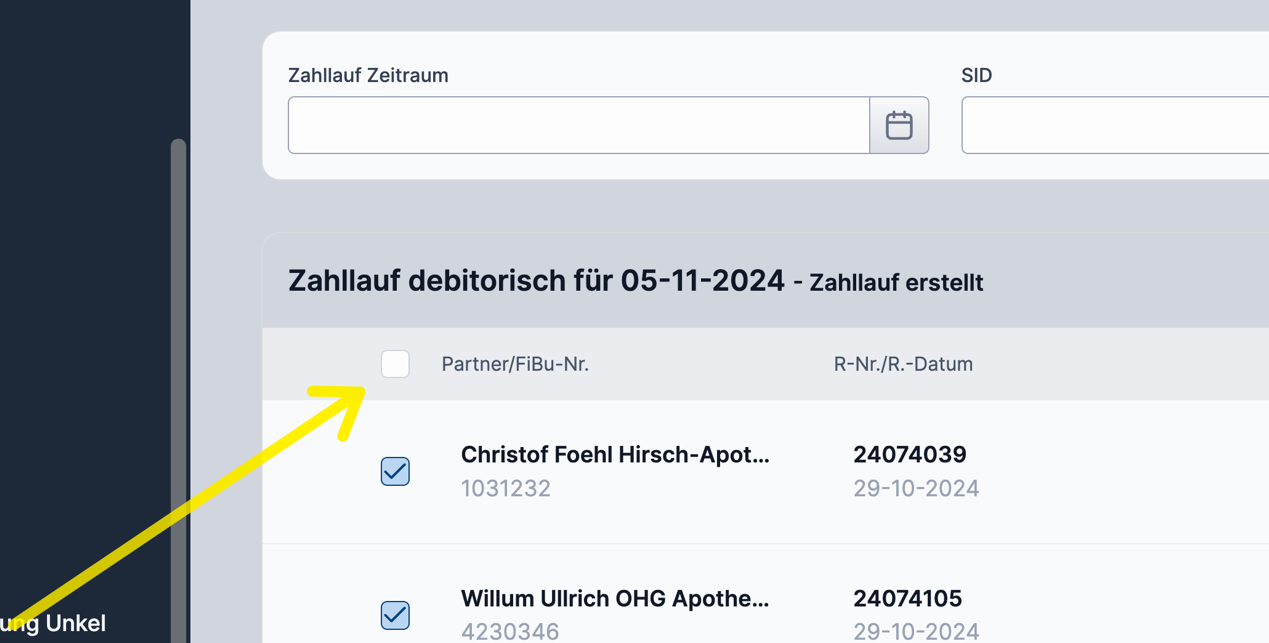The height and width of the screenshot is (643, 1269).
Task: Sort by the R-Nr./R.-Datum column header
Action: click(903, 364)
